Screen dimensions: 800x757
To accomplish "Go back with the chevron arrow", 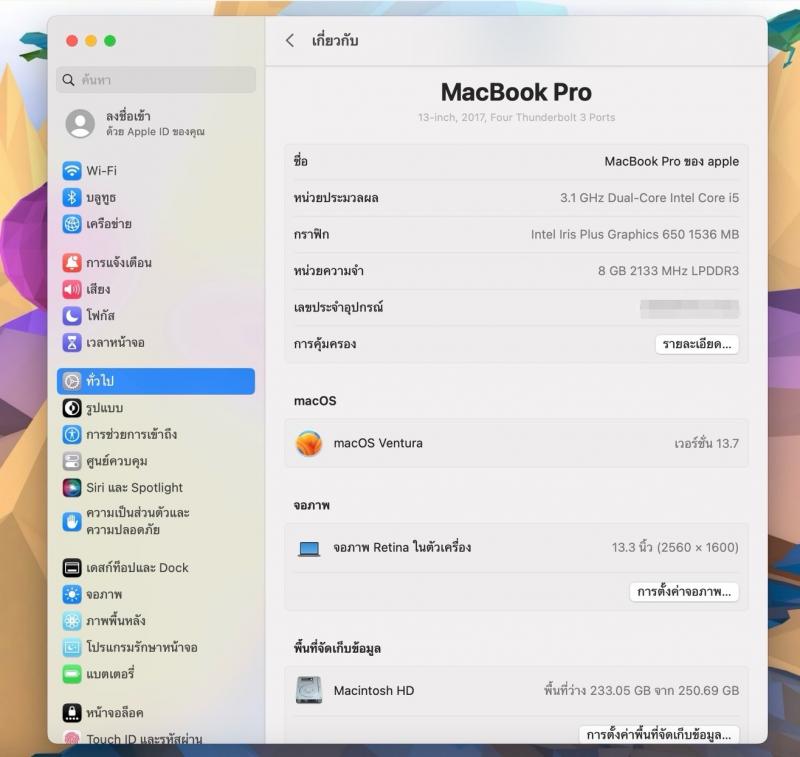I will [x=290, y=41].
